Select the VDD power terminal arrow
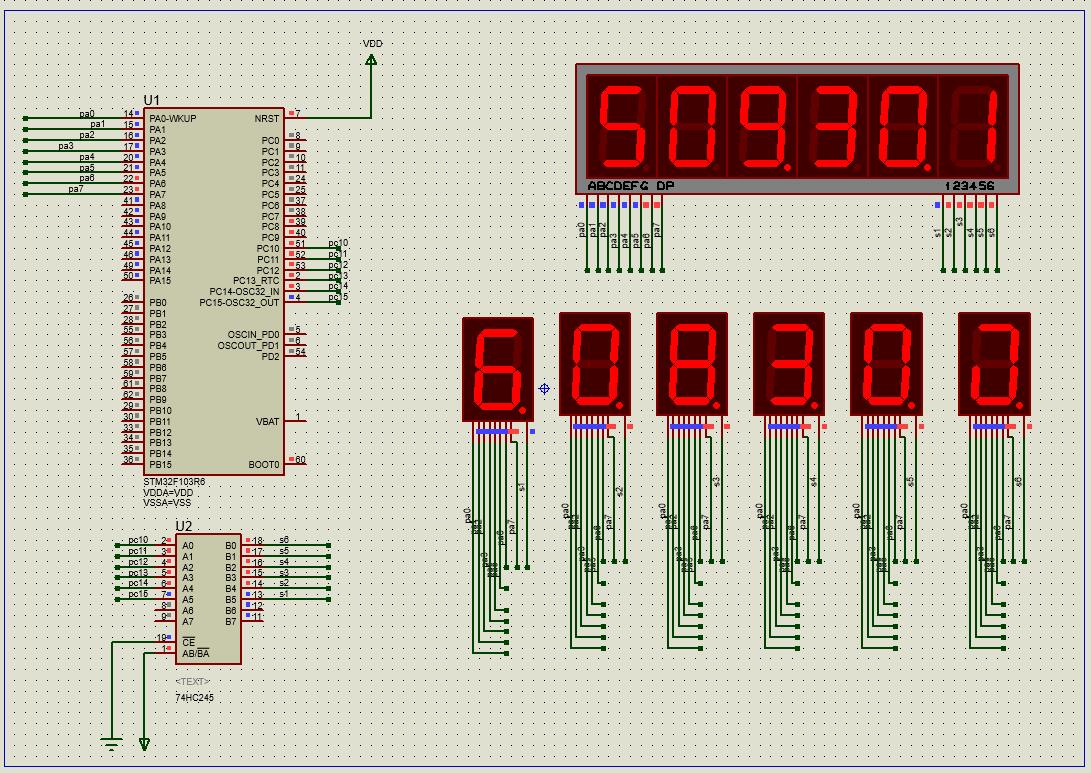This screenshot has height=773, width=1091. pos(371,60)
